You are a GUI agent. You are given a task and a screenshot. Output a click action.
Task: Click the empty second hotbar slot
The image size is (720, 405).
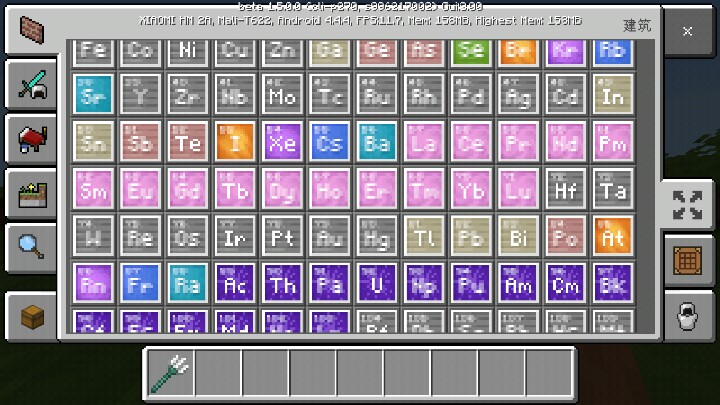click(x=218, y=373)
